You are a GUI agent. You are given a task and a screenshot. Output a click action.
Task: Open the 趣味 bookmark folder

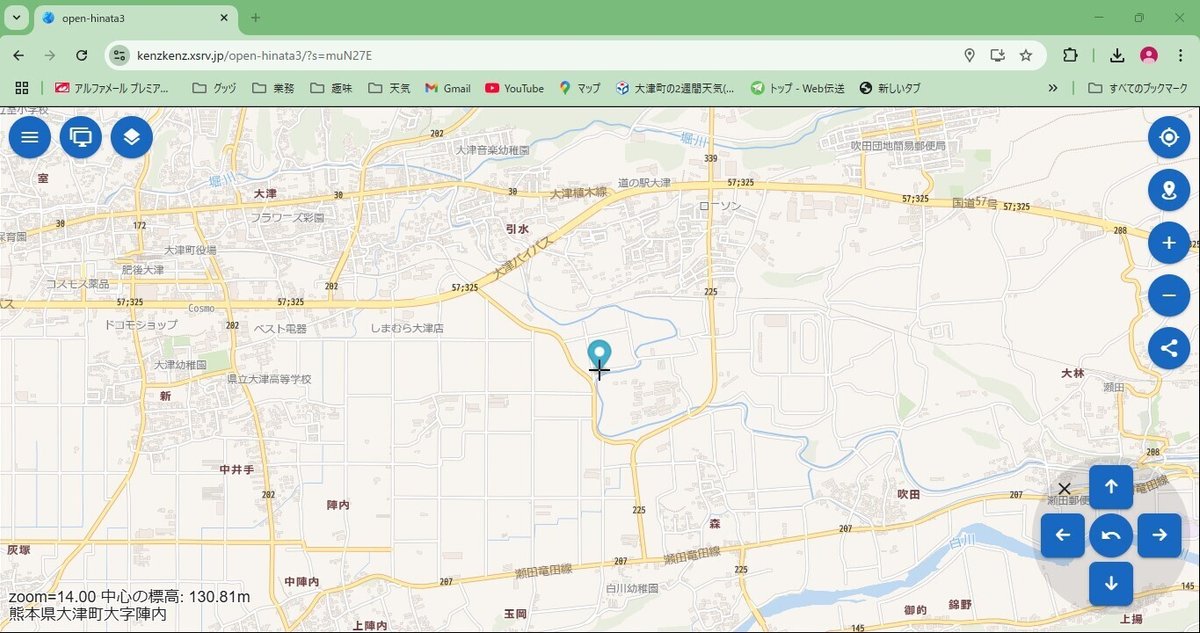pos(331,88)
